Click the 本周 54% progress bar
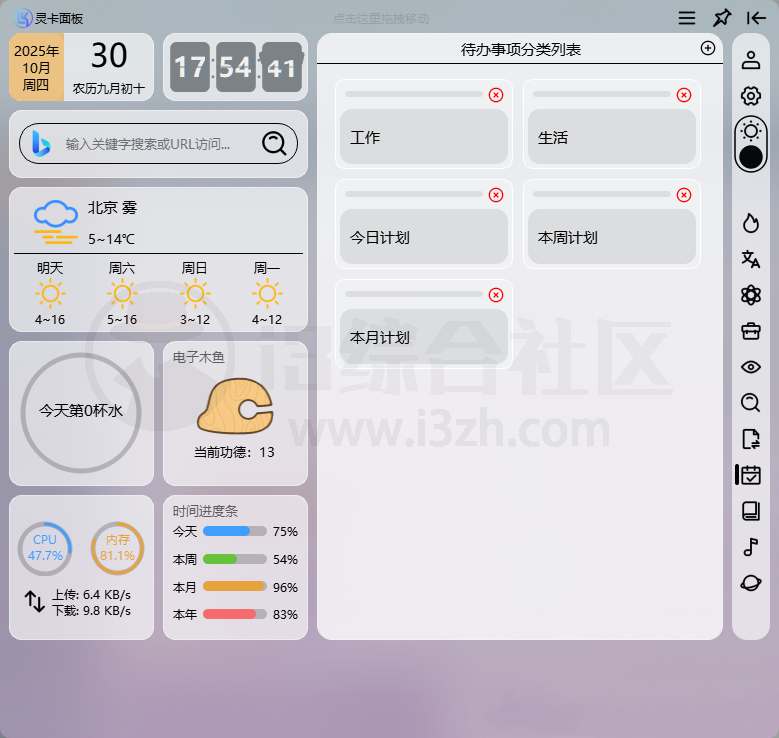 tap(234, 559)
